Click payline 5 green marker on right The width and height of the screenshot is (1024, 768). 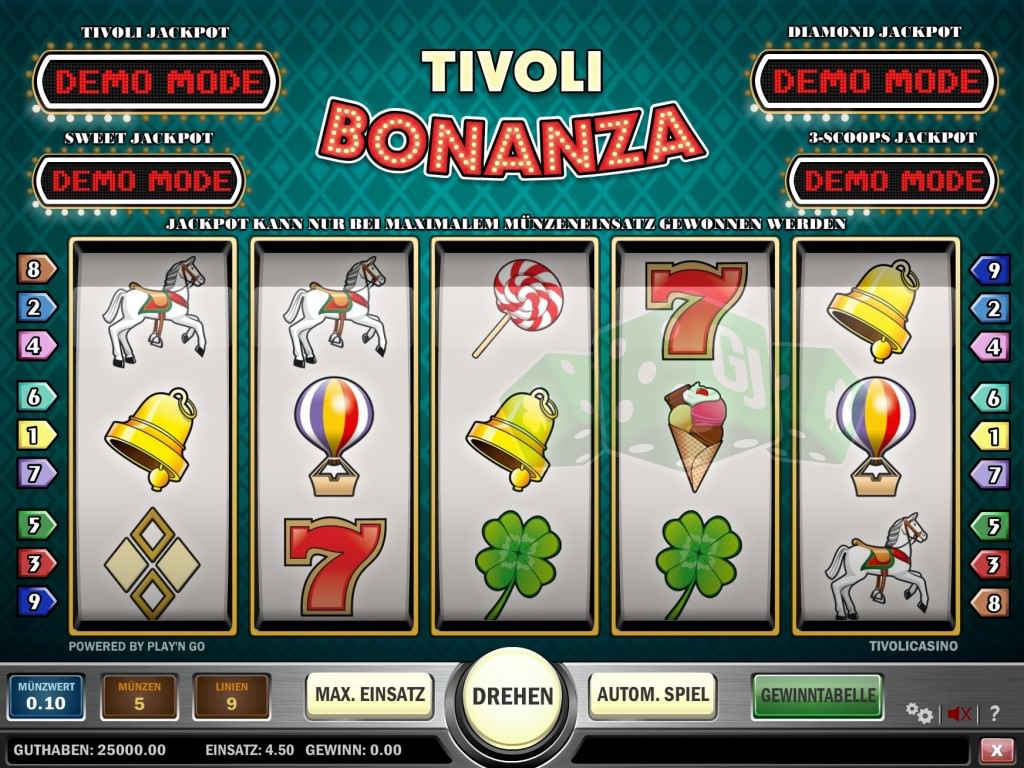click(x=990, y=526)
